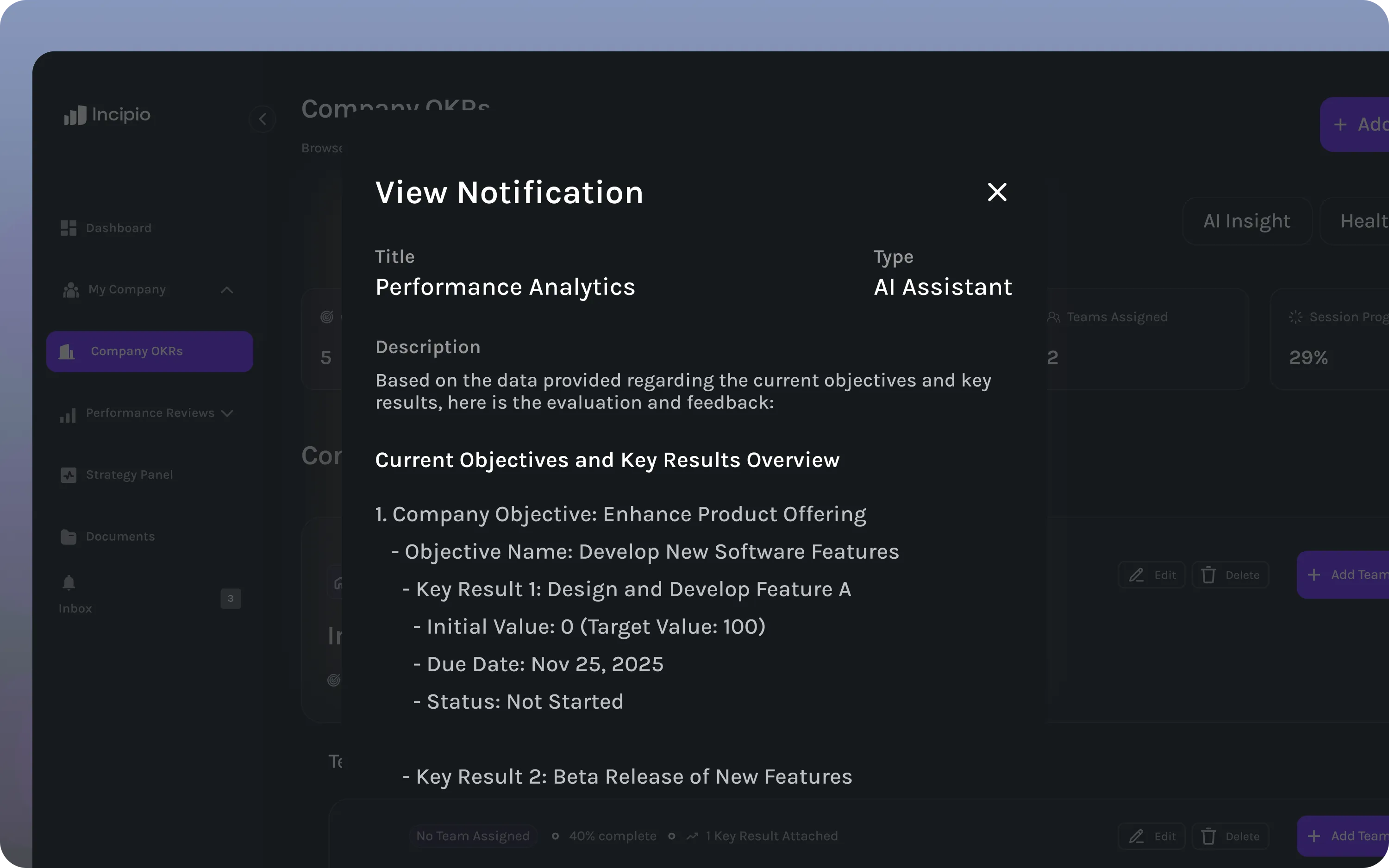Click the Documents folder icon
This screenshot has height=868, width=1389.
[69, 537]
